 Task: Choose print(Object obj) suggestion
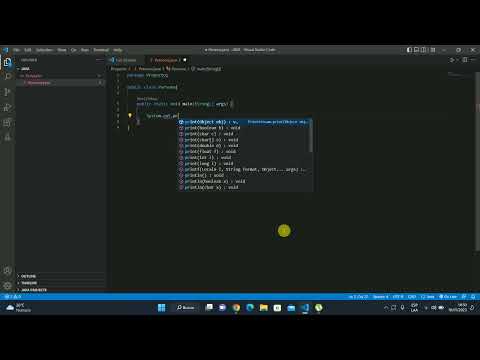[x=245, y=122]
